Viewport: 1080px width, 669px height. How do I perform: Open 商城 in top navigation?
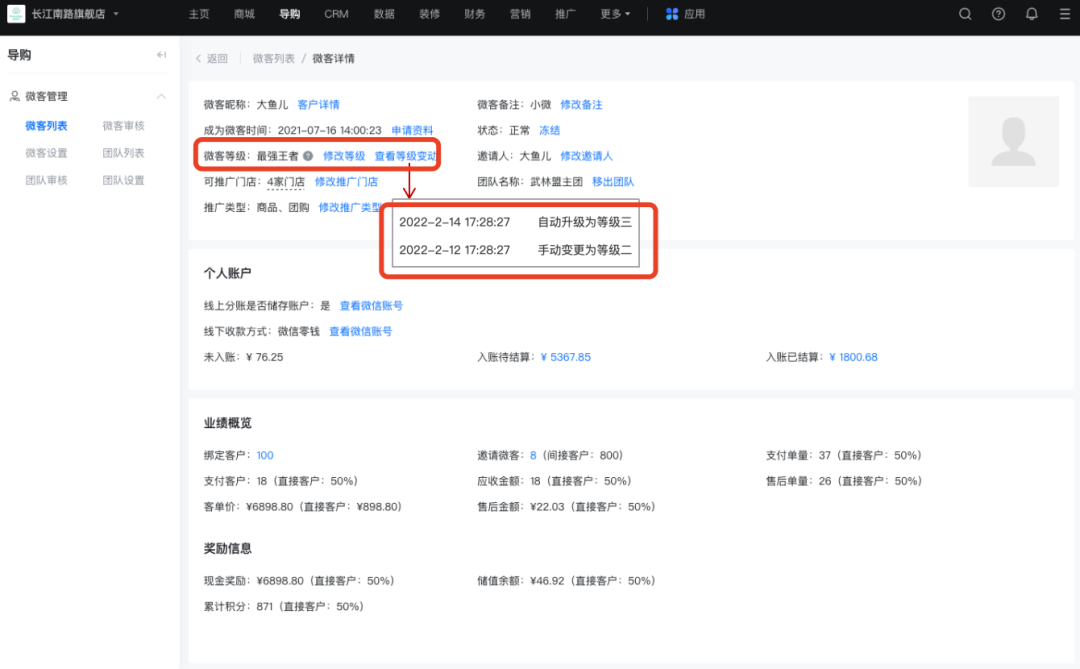[245, 14]
